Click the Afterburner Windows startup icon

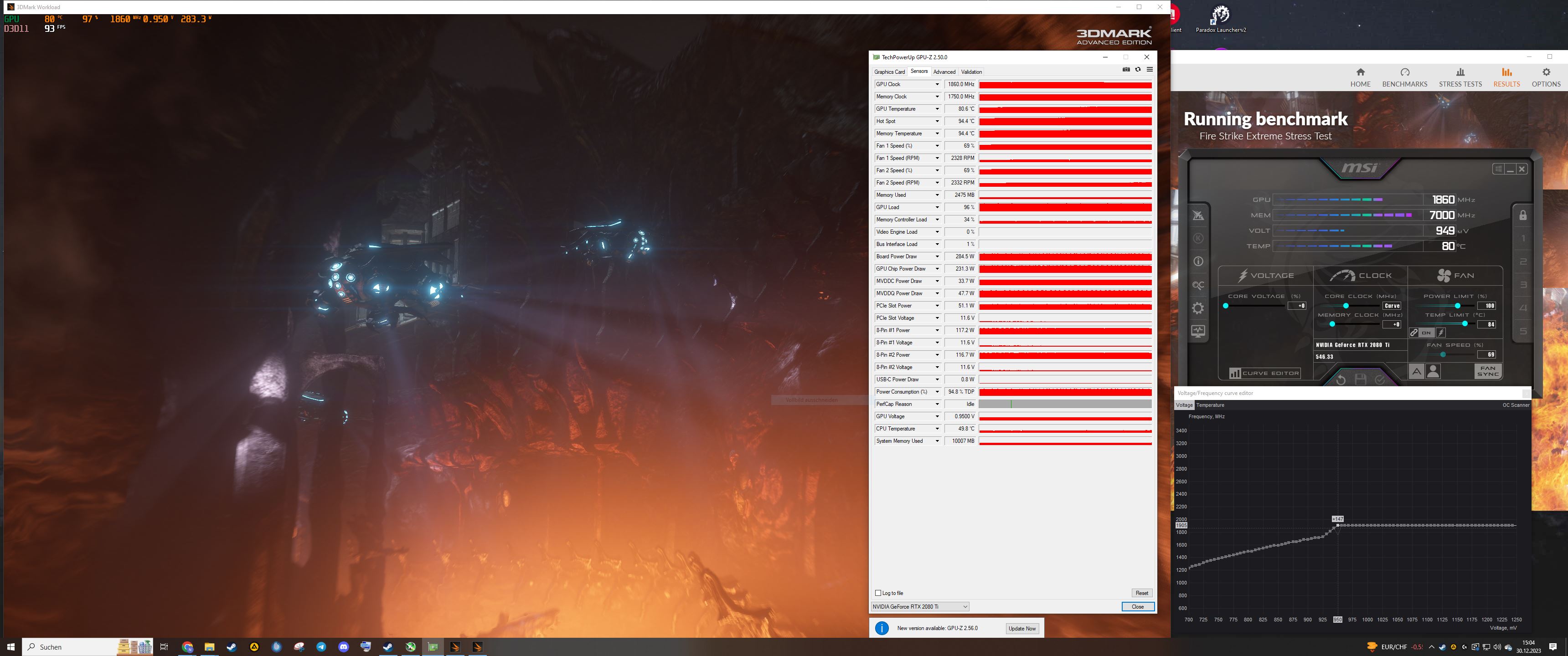tap(1498, 169)
